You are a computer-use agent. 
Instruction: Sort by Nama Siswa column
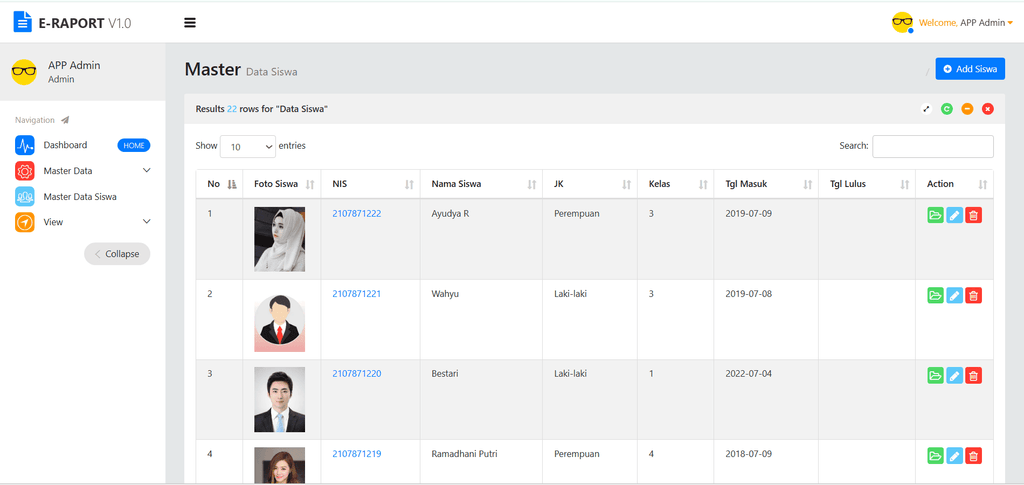[482, 184]
